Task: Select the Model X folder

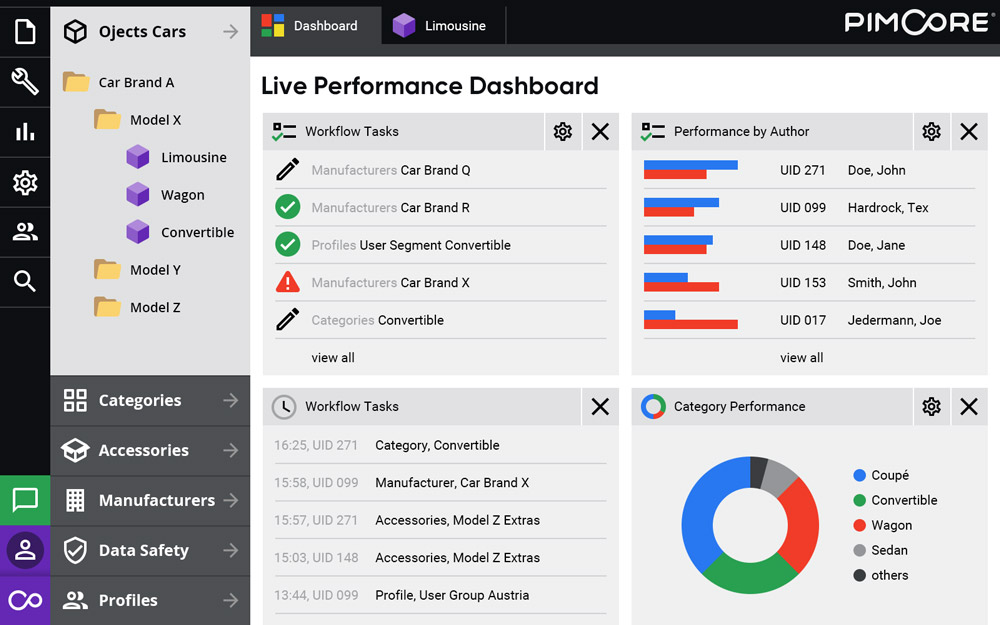Action: click(138, 120)
